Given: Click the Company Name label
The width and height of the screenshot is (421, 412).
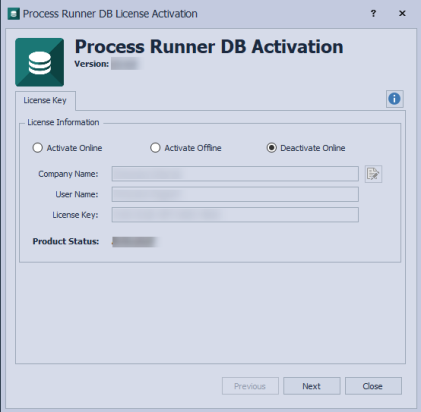Looking at the screenshot, I should tap(68, 174).
